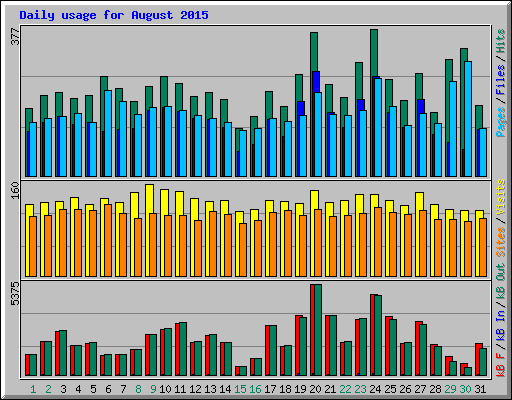This screenshot has height=400, width=512.
Task: Click the 'kB F' legend label
Action: coord(501,364)
